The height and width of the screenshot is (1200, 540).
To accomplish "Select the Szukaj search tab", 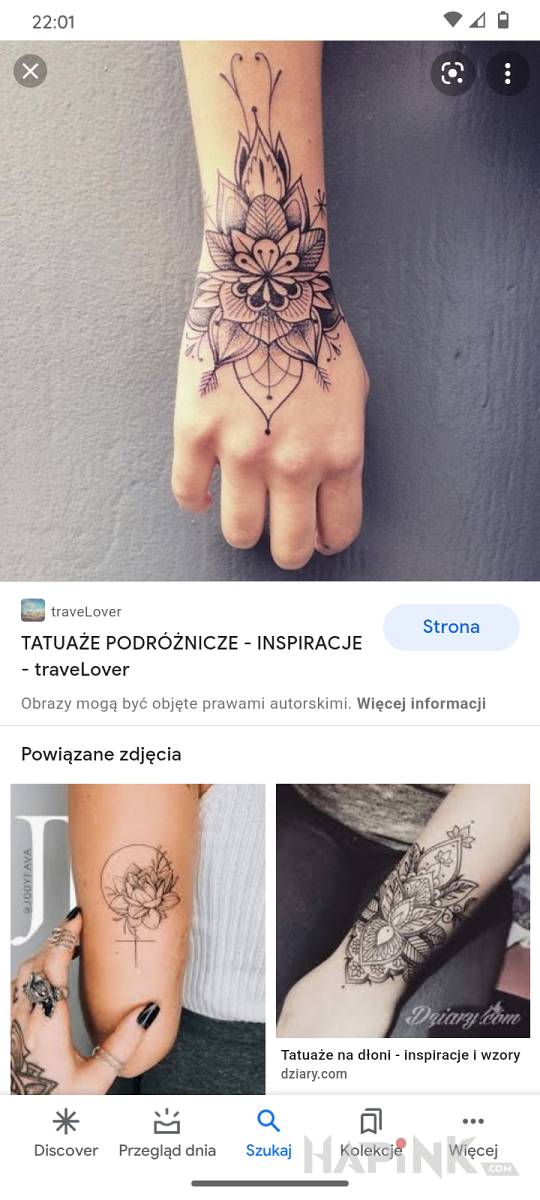I will pyautogui.click(x=269, y=1134).
